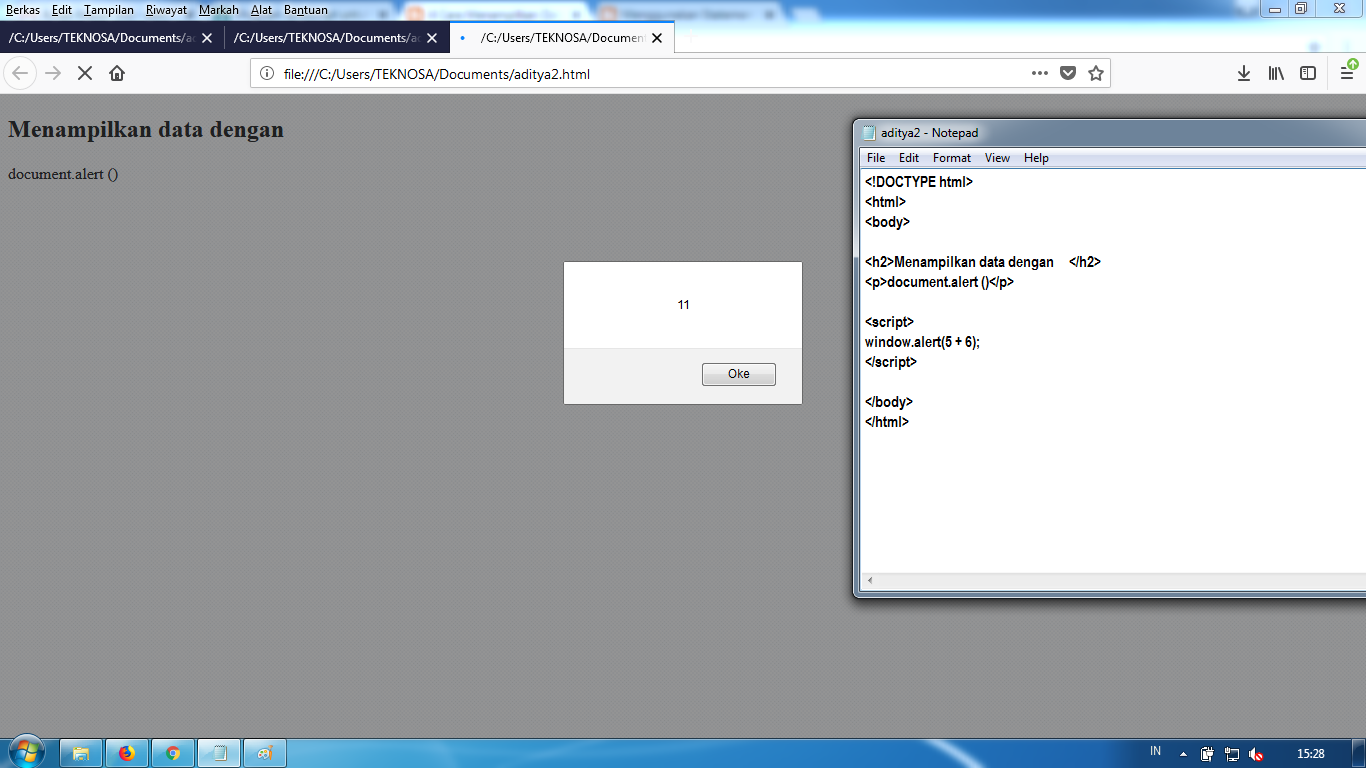1366x768 pixels.
Task: Open Notepad's File menu
Action: pos(876,158)
